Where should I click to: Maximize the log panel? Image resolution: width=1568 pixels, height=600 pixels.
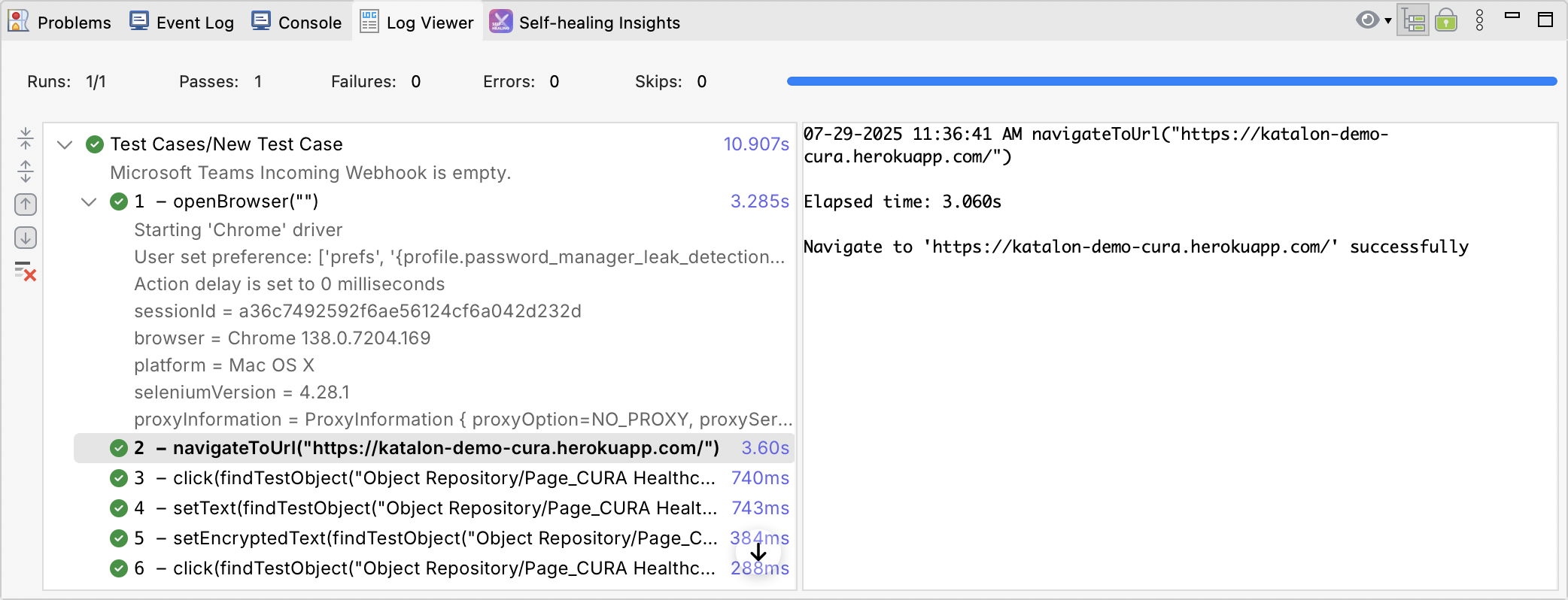coord(1545,20)
